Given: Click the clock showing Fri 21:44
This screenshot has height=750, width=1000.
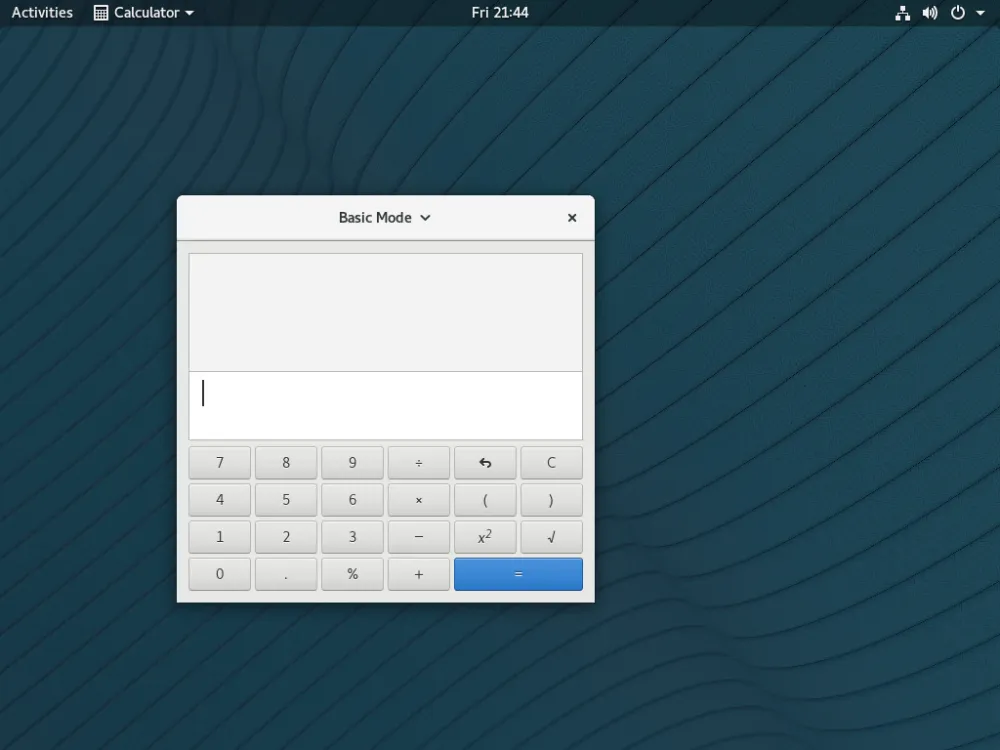Looking at the screenshot, I should tap(499, 13).
